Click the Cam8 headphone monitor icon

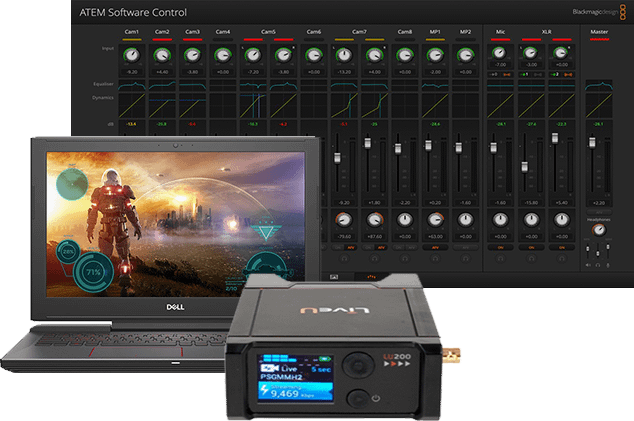click(405, 258)
